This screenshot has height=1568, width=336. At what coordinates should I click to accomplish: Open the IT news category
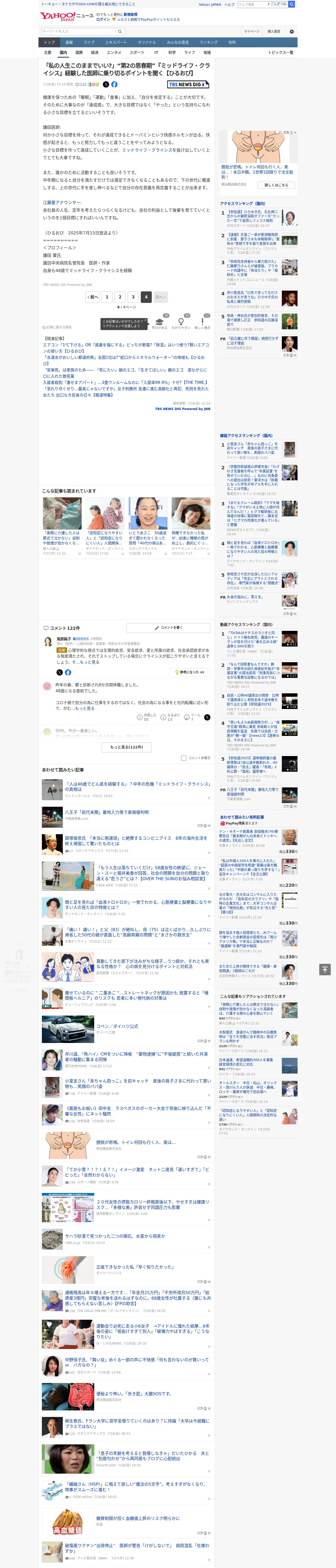click(156, 52)
